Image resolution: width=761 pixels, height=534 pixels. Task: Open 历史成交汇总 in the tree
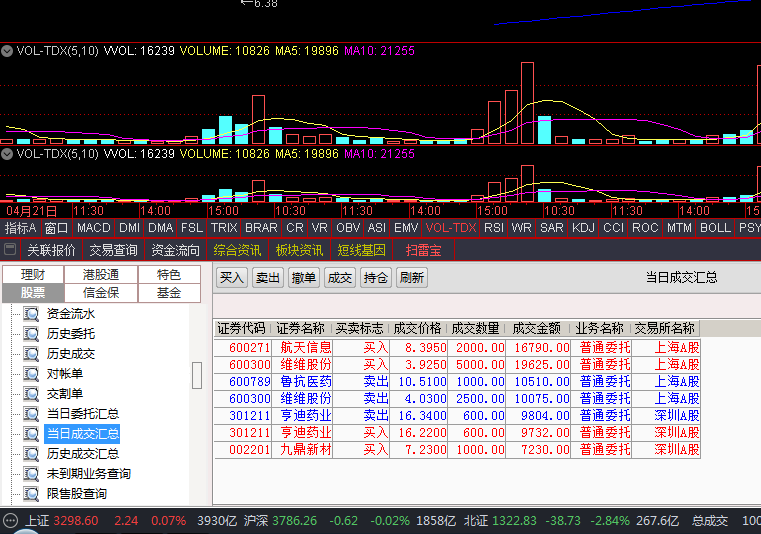(83, 454)
